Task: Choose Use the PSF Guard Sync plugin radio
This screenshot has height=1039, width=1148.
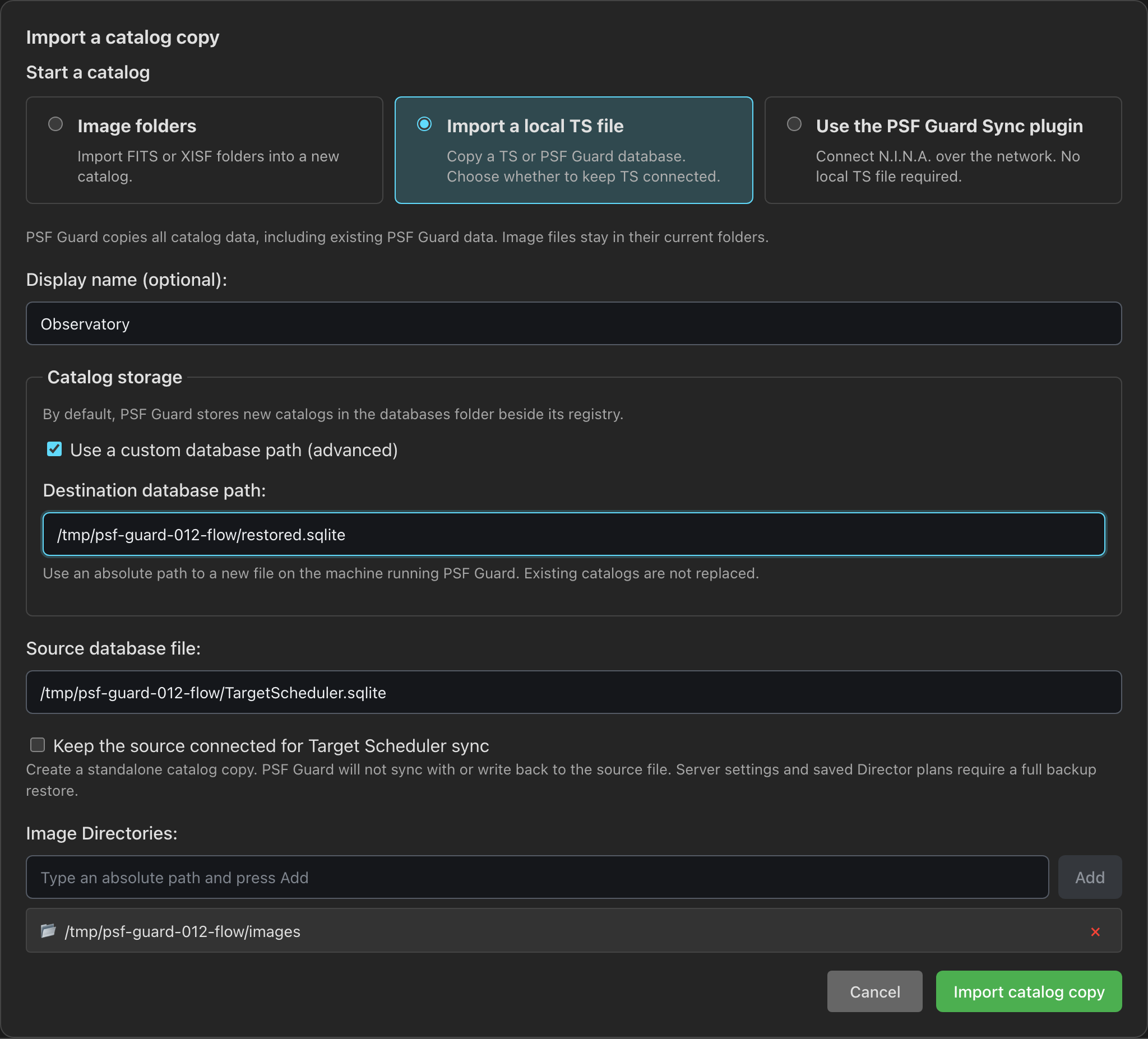Action: click(x=794, y=124)
